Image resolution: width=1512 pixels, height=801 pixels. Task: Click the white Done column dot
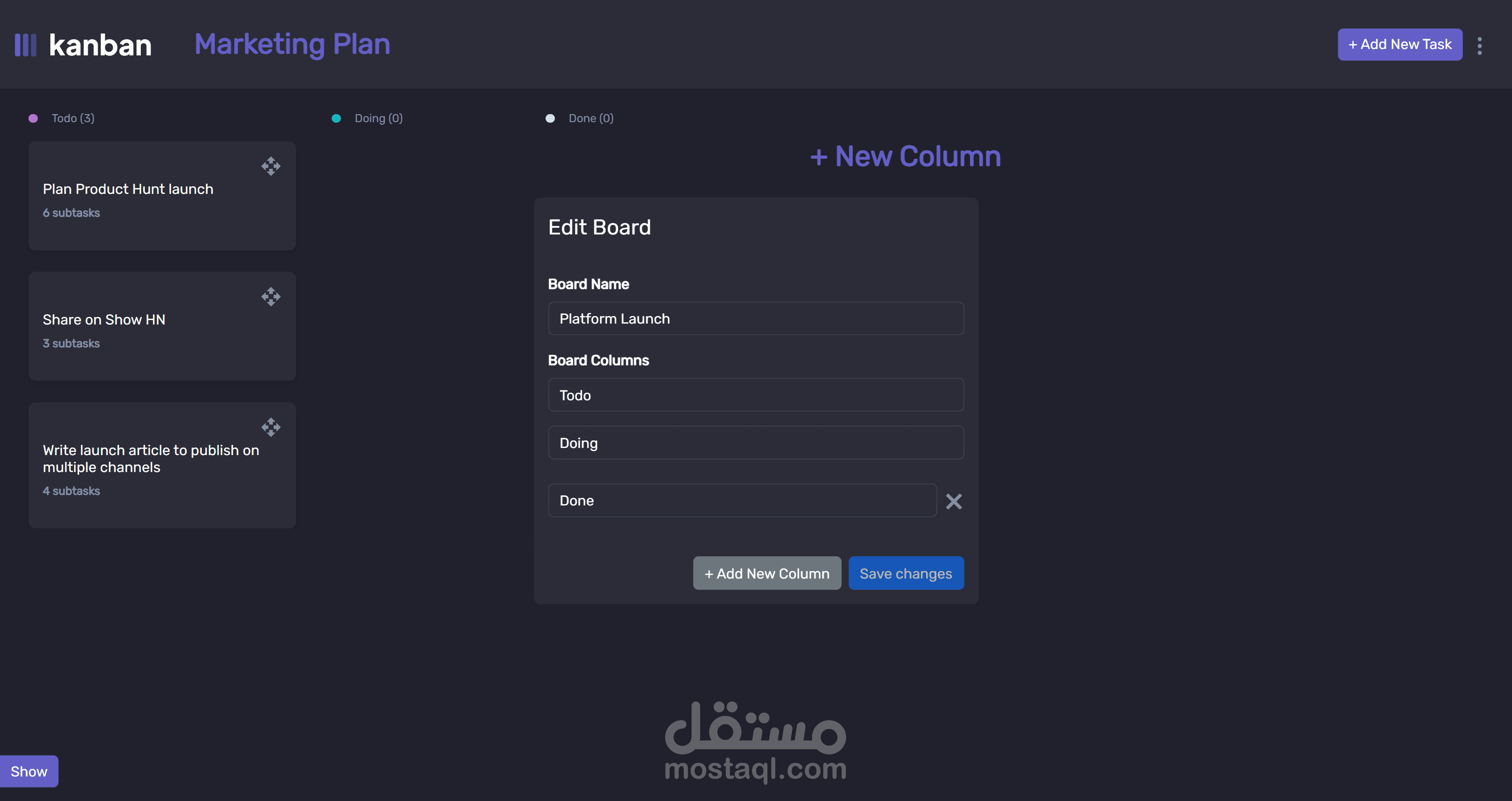point(550,119)
